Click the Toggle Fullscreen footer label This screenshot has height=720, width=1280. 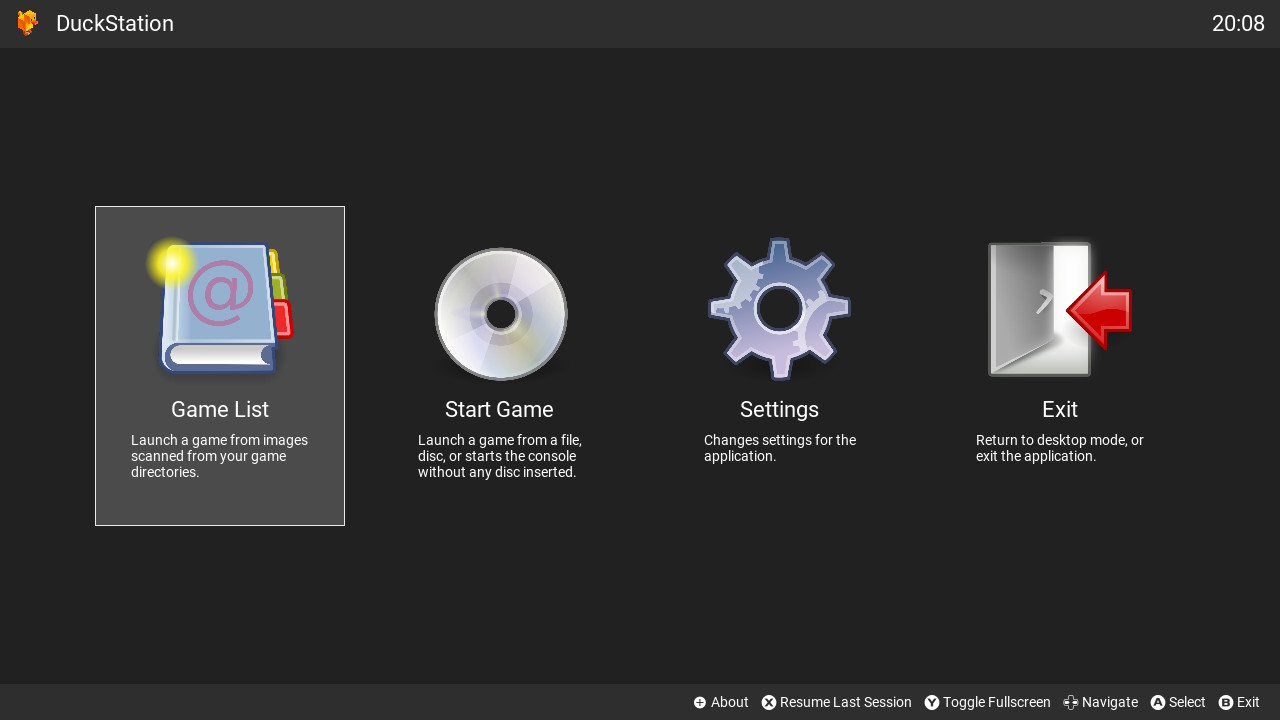tap(997, 702)
